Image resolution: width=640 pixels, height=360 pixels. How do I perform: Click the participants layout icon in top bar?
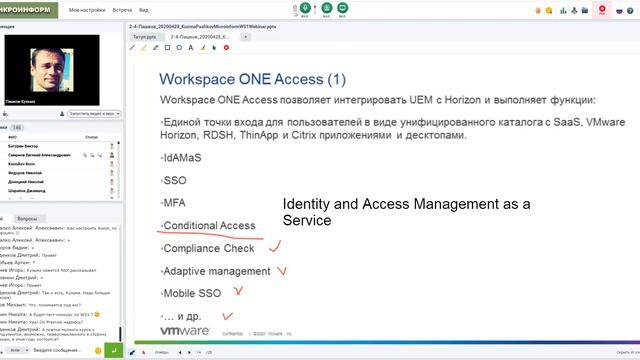tap(574, 11)
